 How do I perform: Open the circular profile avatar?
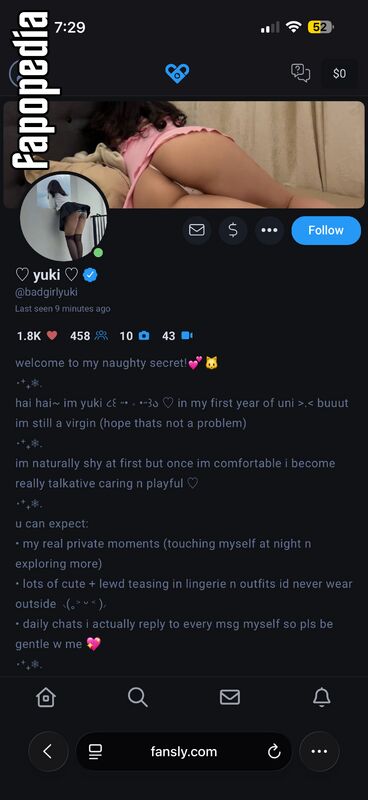click(x=64, y=217)
